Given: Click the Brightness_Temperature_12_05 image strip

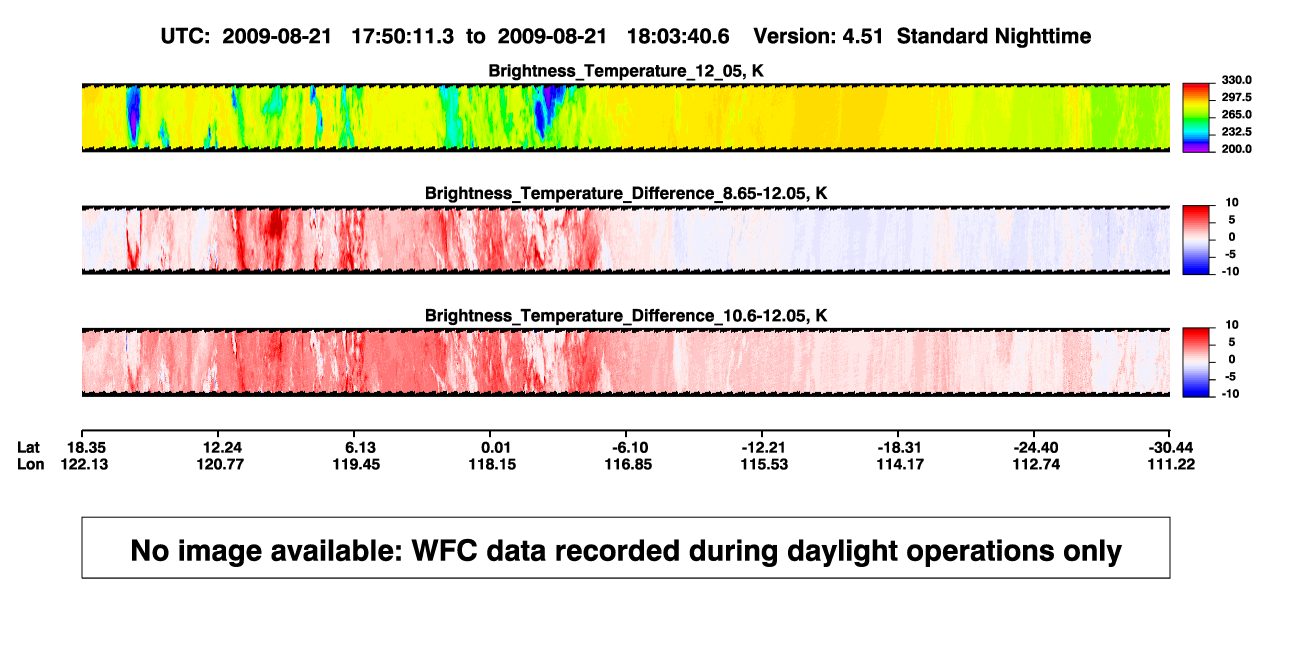Looking at the screenshot, I should 626,117.
